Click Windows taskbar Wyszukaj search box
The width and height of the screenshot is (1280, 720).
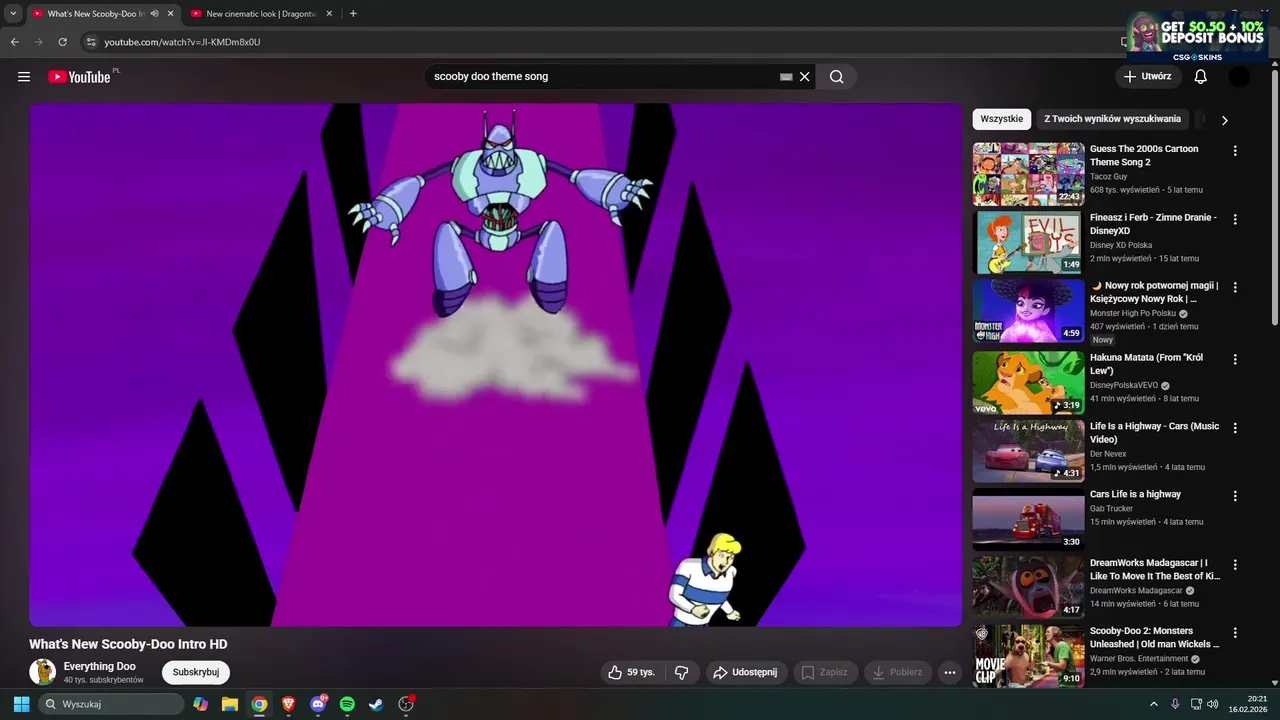click(x=111, y=704)
